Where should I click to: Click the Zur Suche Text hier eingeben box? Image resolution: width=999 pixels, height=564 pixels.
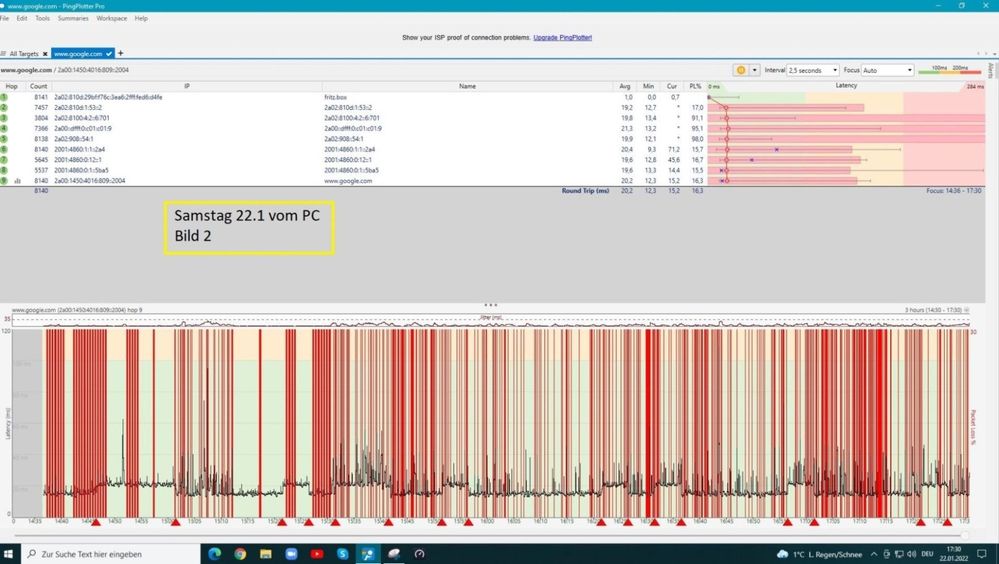[110, 554]
